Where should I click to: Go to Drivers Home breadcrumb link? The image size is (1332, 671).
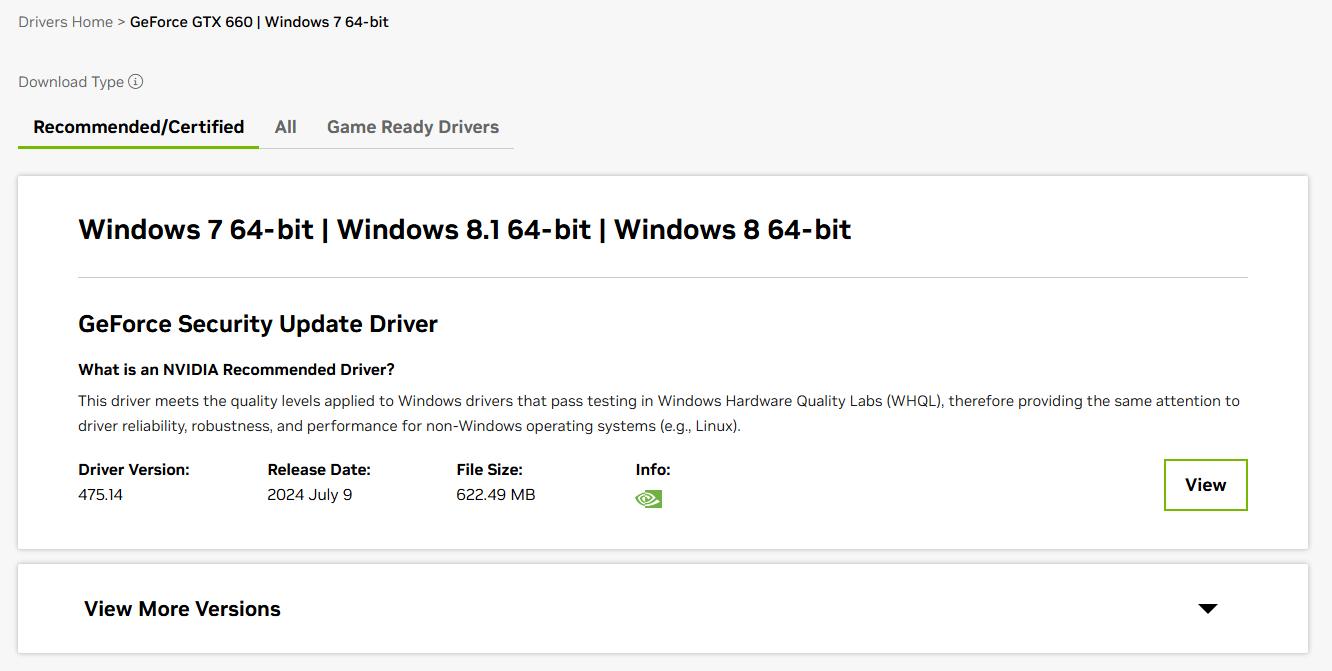click(x=66, y=21)
